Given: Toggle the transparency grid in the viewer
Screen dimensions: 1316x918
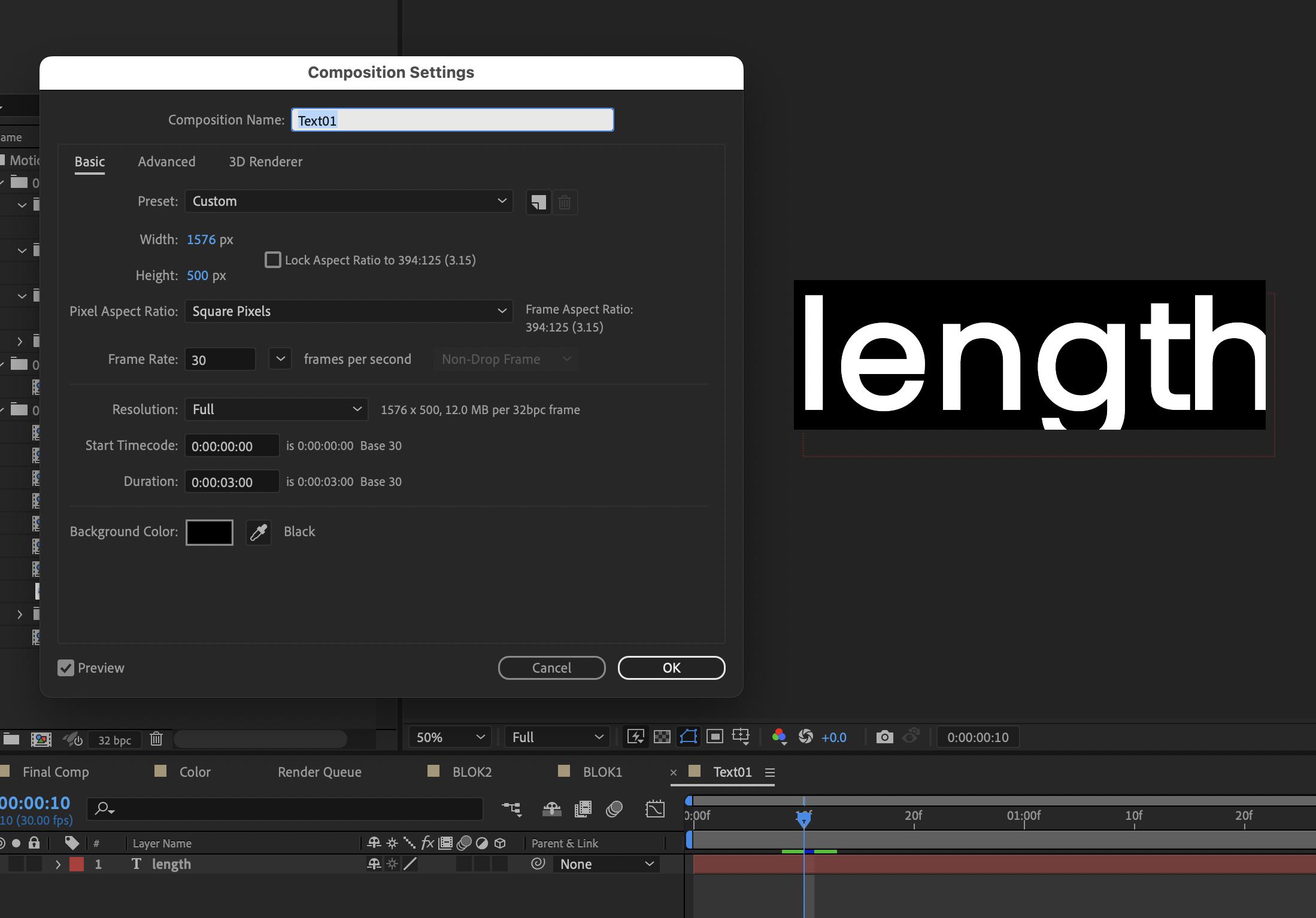Looking at the screenshot, I should click(662, 737).
